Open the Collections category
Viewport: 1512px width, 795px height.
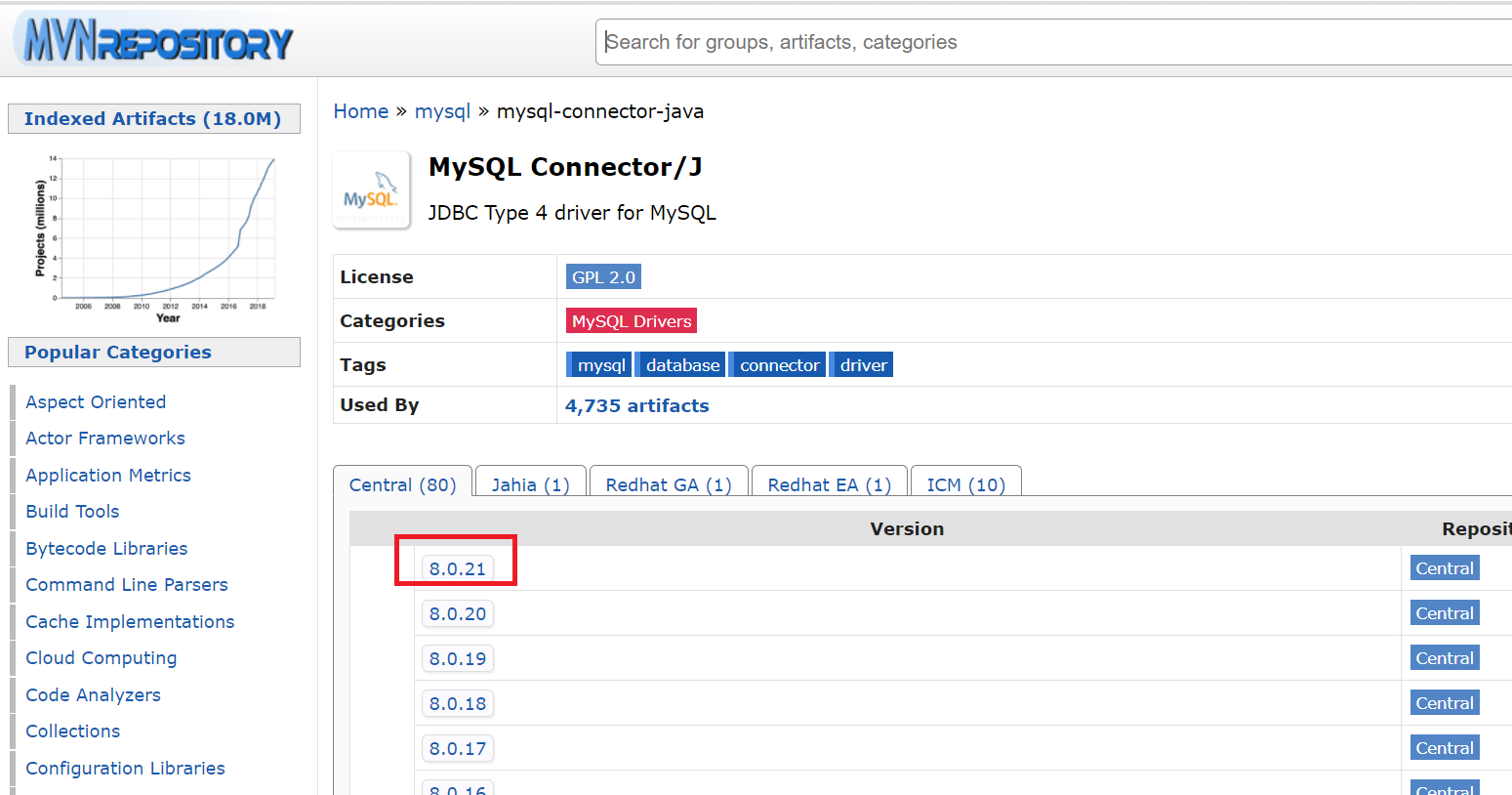(73, 732)
